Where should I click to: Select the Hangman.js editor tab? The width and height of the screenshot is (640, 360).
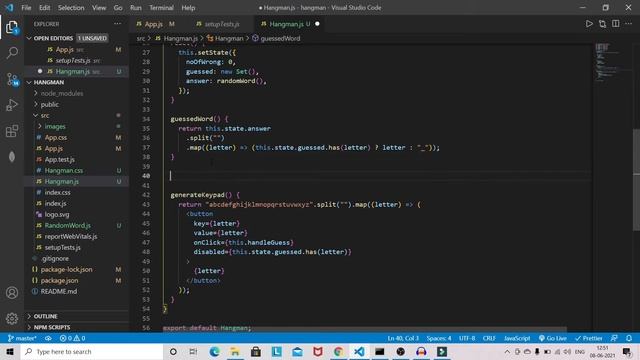coord(289,24)
